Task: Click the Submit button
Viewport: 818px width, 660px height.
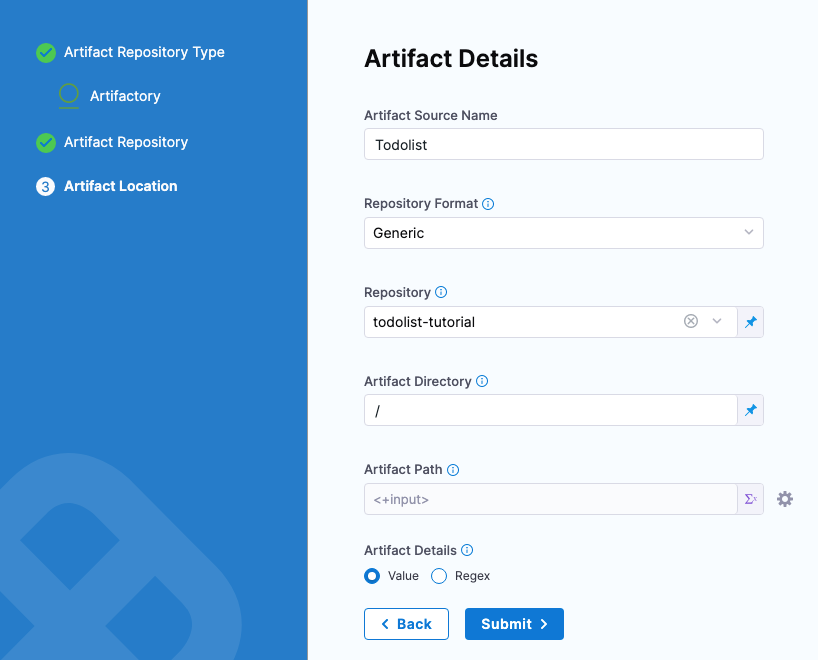Action: 514,624
